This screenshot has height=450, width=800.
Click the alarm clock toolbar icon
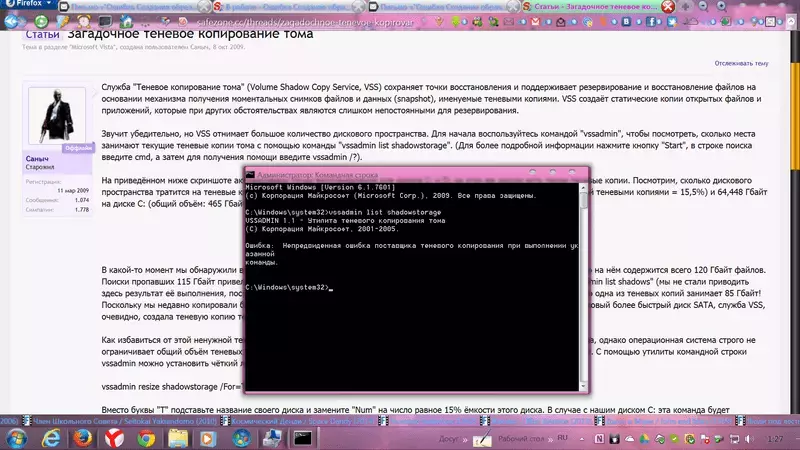point(84,21)
